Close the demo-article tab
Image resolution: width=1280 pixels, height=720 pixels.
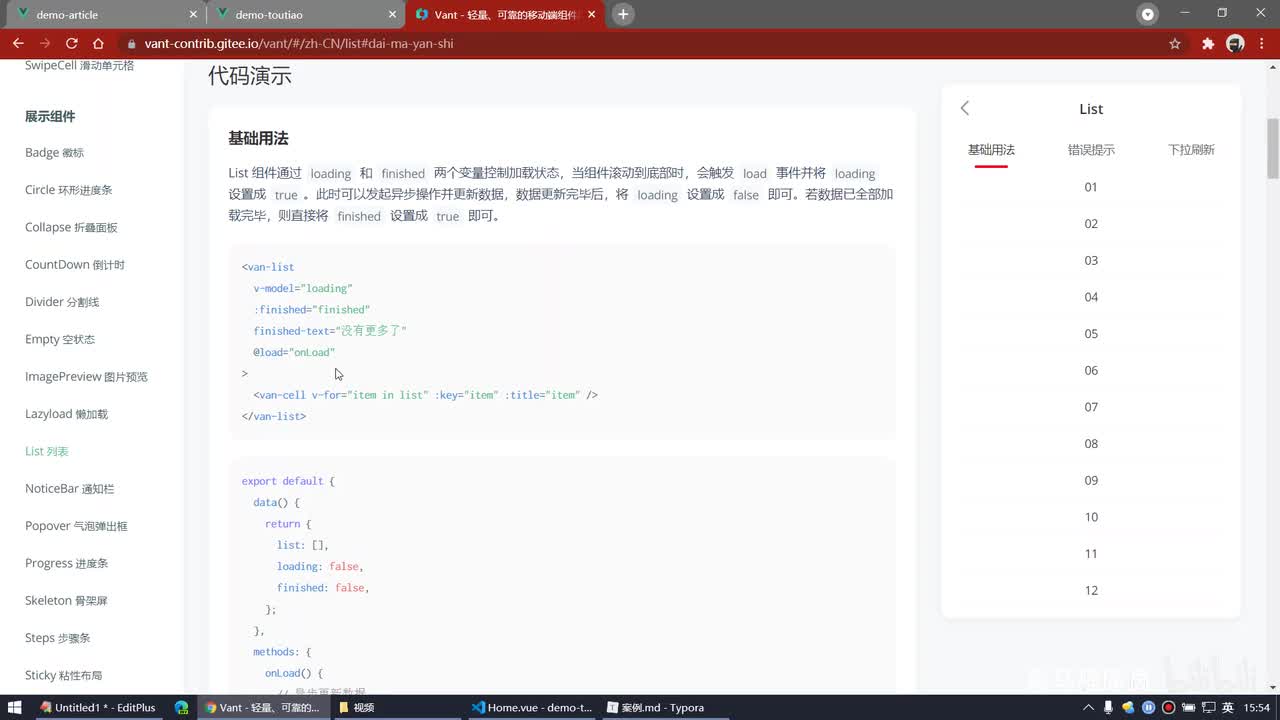pyautogui.click(x=193, y=15)
